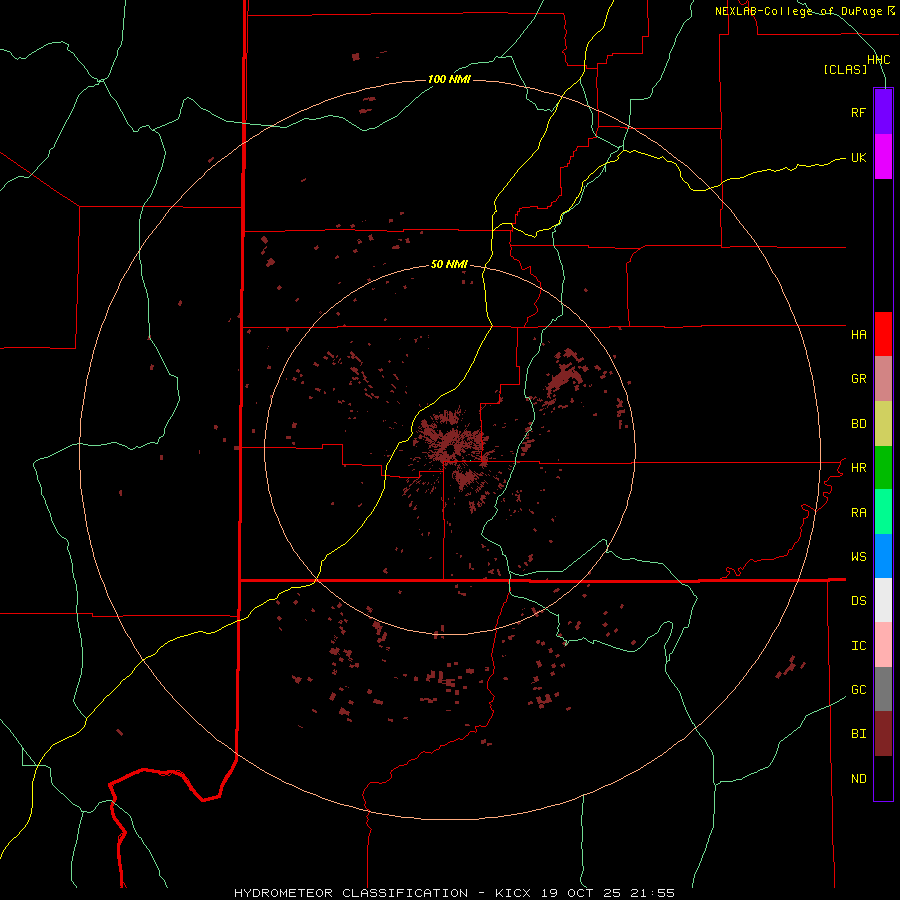Click the GR legend label
Image resolution: width=900 pixels, height=900 pixels.
(858, 379)
